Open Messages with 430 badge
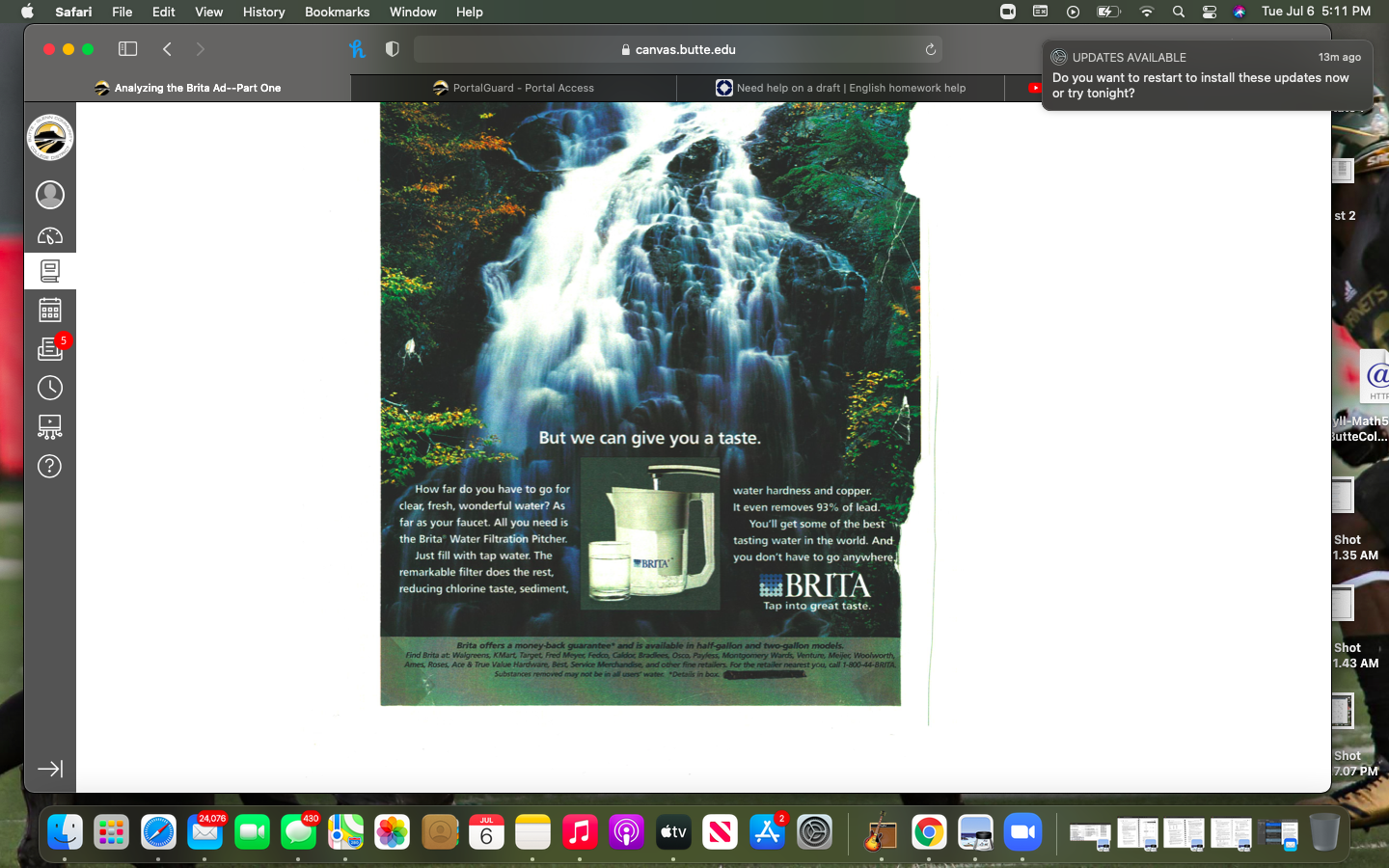Image resolution: width=1389 pixels, height=868 pixels. (x=299, y=831)
